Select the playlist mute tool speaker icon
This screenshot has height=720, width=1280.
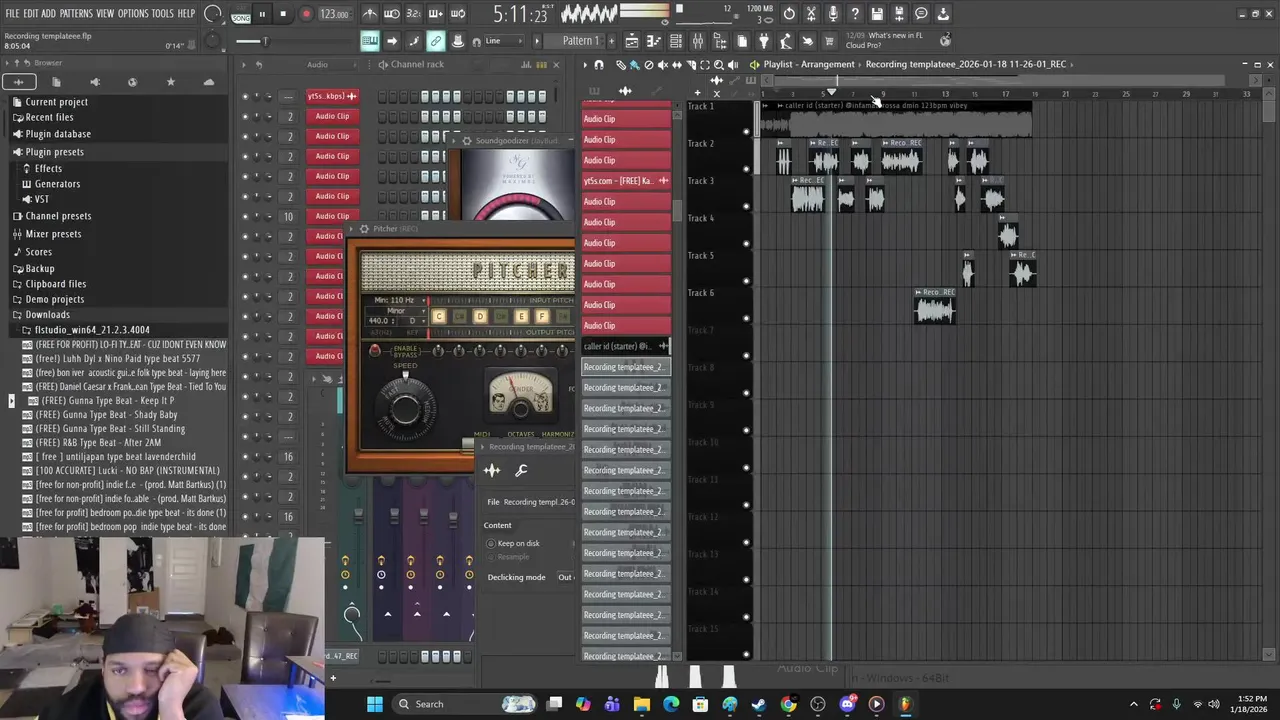coord(662,64)
